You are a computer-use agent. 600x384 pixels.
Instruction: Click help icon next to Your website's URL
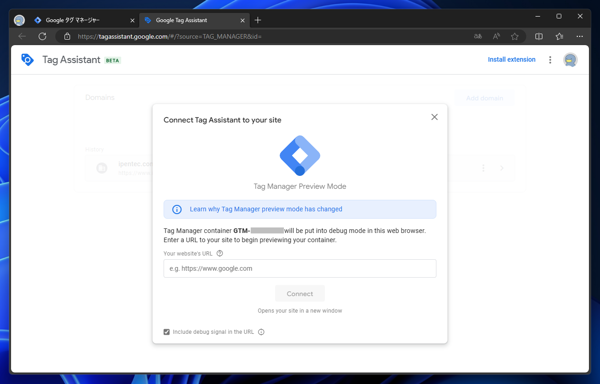220,253
